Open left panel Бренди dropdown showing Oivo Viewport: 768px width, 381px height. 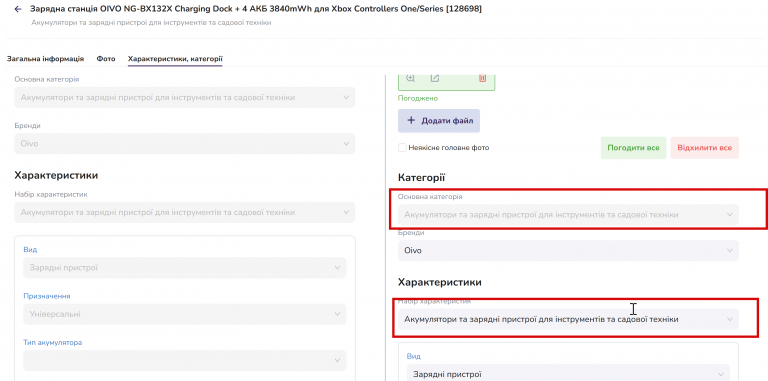pos(185,143)
